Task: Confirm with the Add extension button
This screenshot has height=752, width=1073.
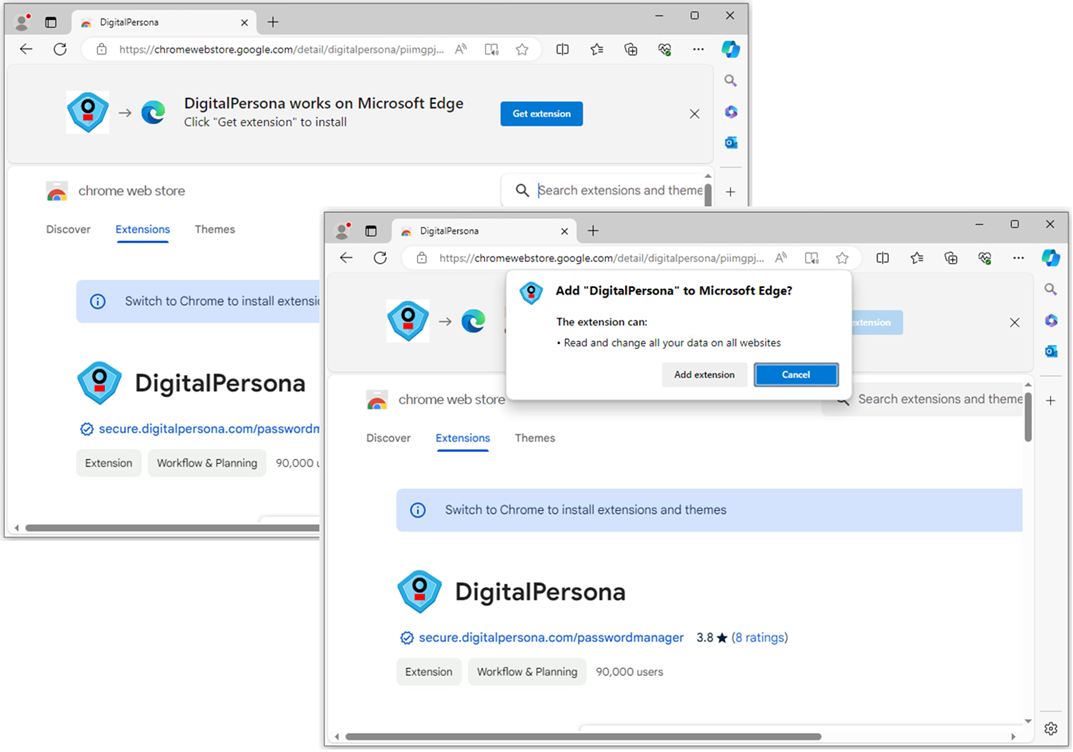Action: pyautogui.click(x=704, y=375)
